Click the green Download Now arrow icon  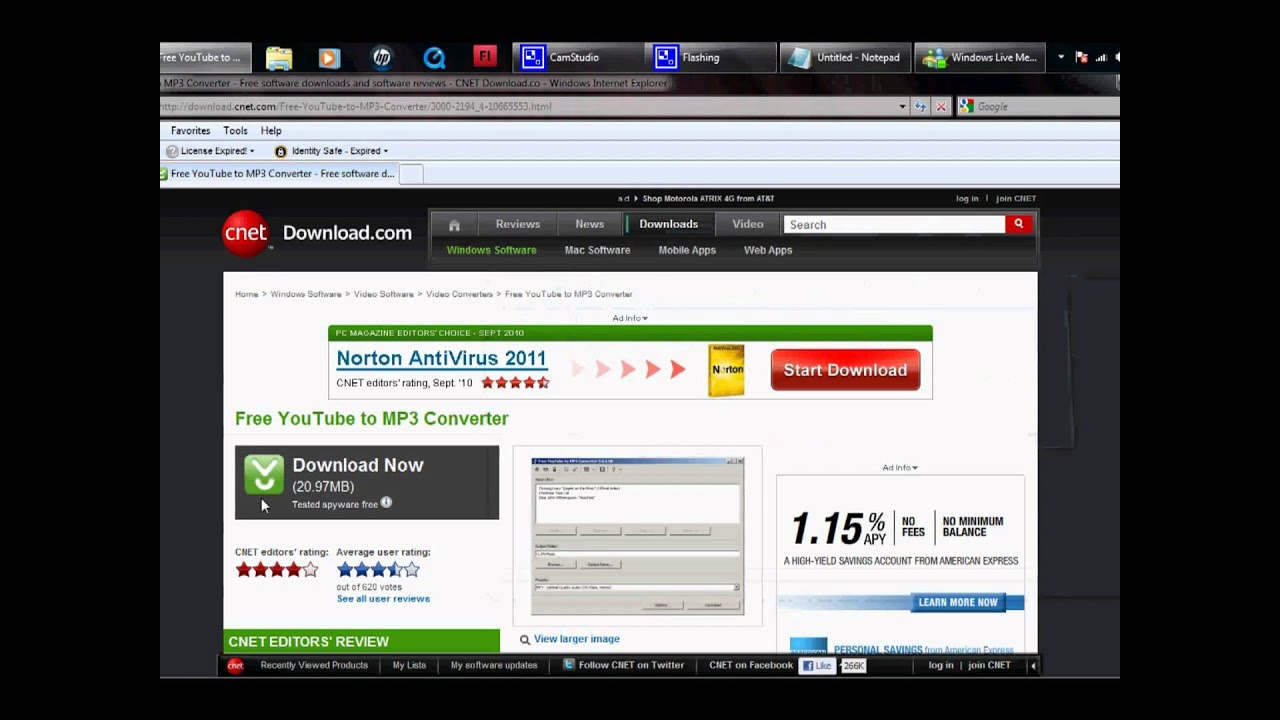(264, 475)
